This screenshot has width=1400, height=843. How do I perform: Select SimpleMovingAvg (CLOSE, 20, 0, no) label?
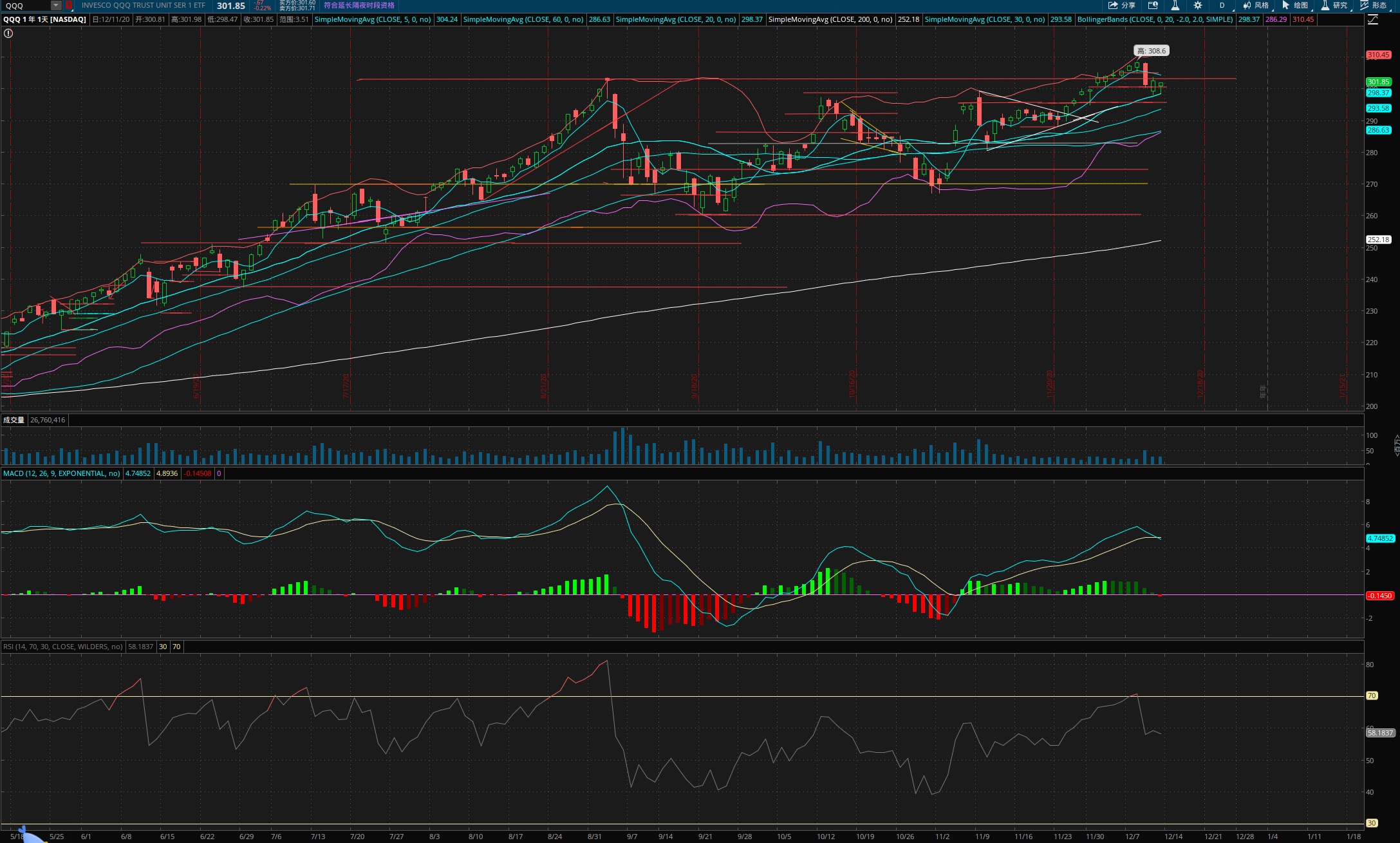[676, 19]
